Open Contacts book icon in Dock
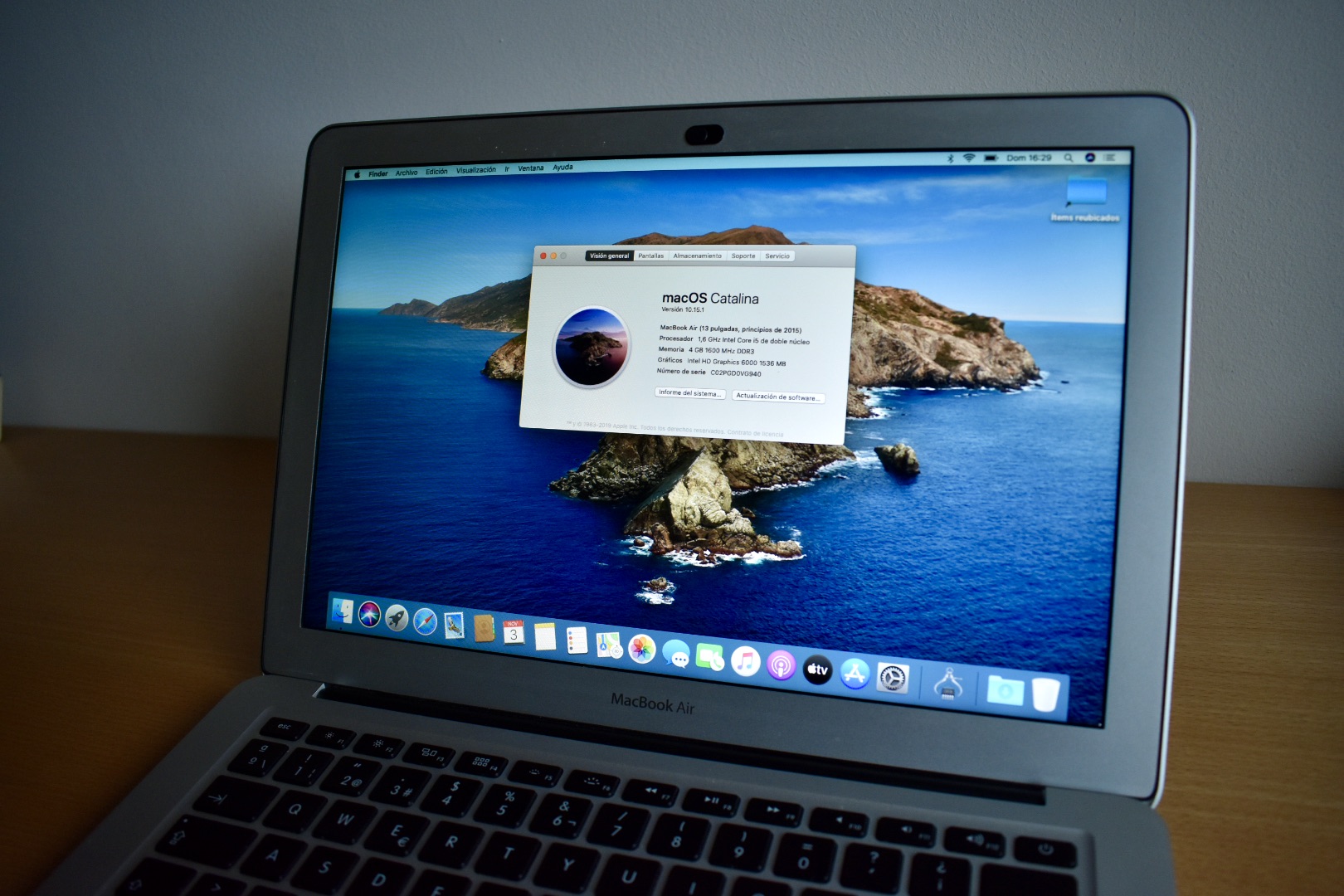 484,628
